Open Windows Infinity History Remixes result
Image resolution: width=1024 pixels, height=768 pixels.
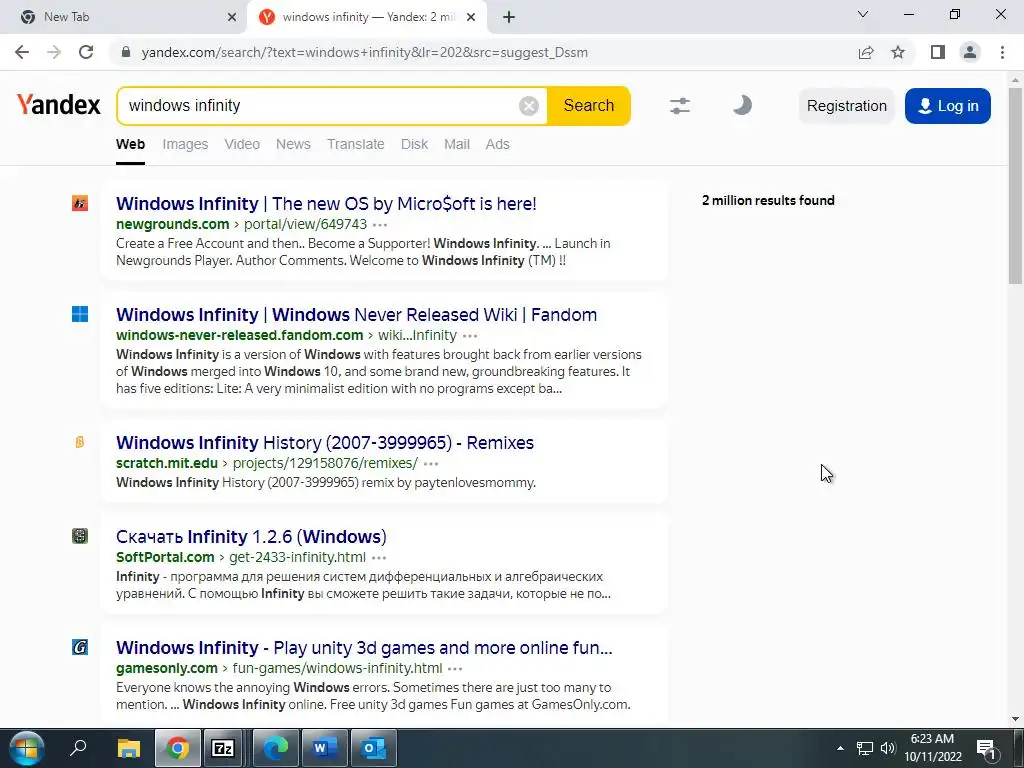[x=325, y=443]
